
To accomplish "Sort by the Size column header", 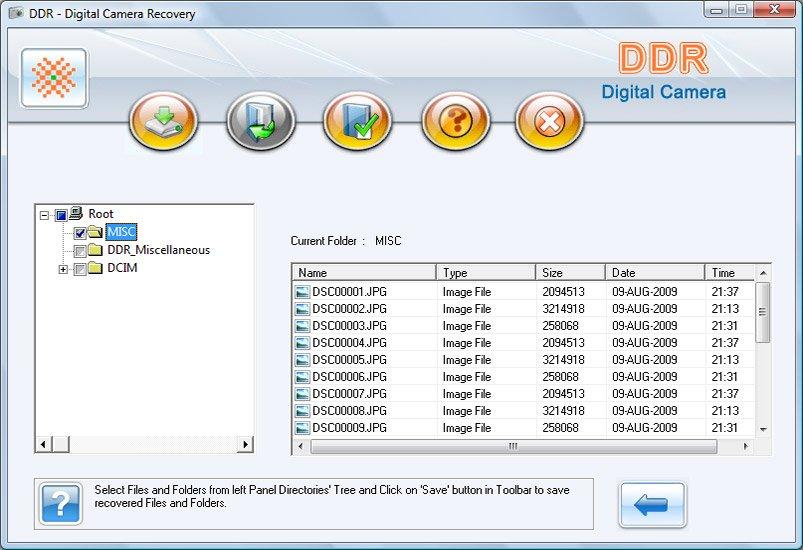I will point(570,272).
